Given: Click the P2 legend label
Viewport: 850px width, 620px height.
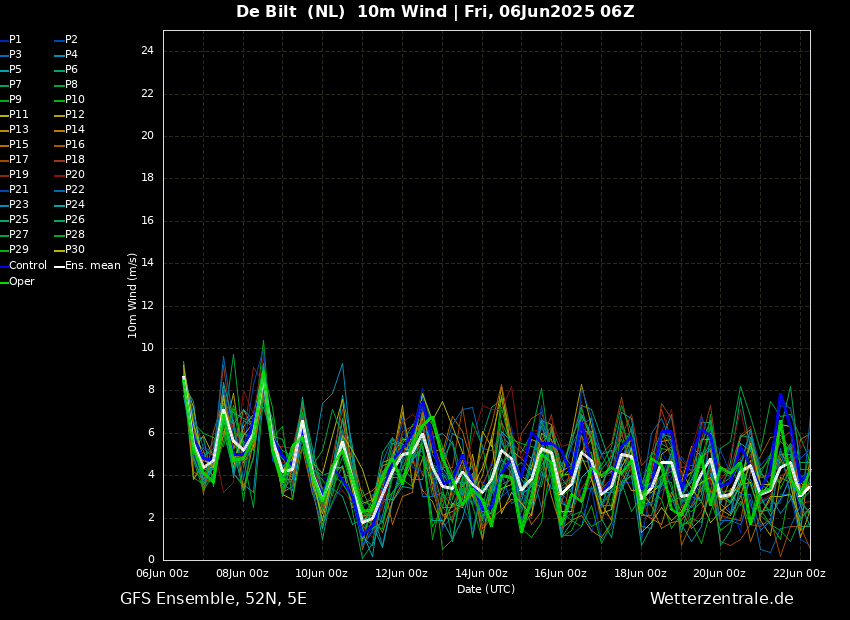Looking at the screenshot, I should pos(71,40).
